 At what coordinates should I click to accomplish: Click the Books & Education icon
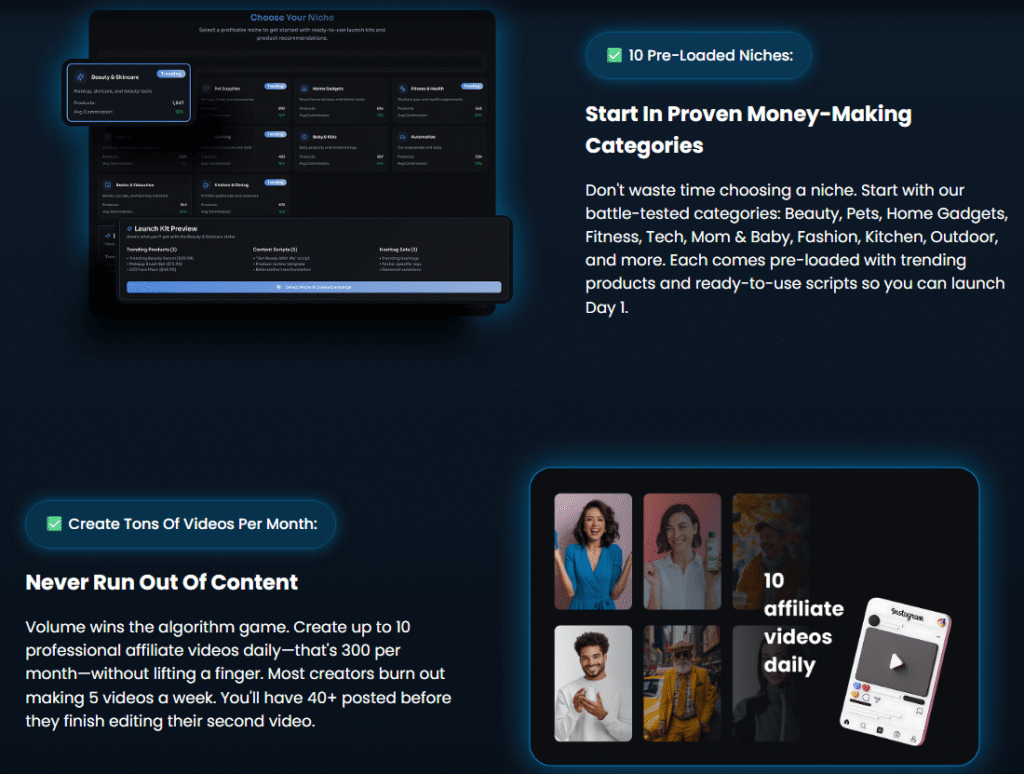point(107,185)
